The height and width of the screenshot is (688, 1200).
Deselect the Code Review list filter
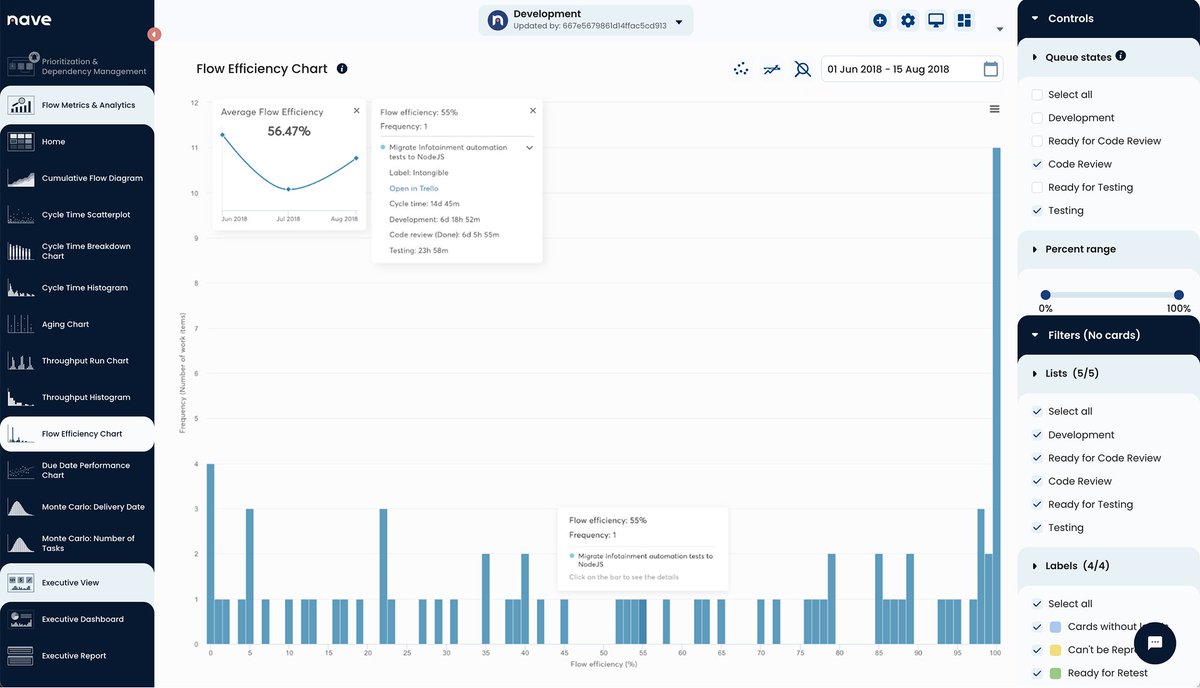click(x=1037, y=481)
